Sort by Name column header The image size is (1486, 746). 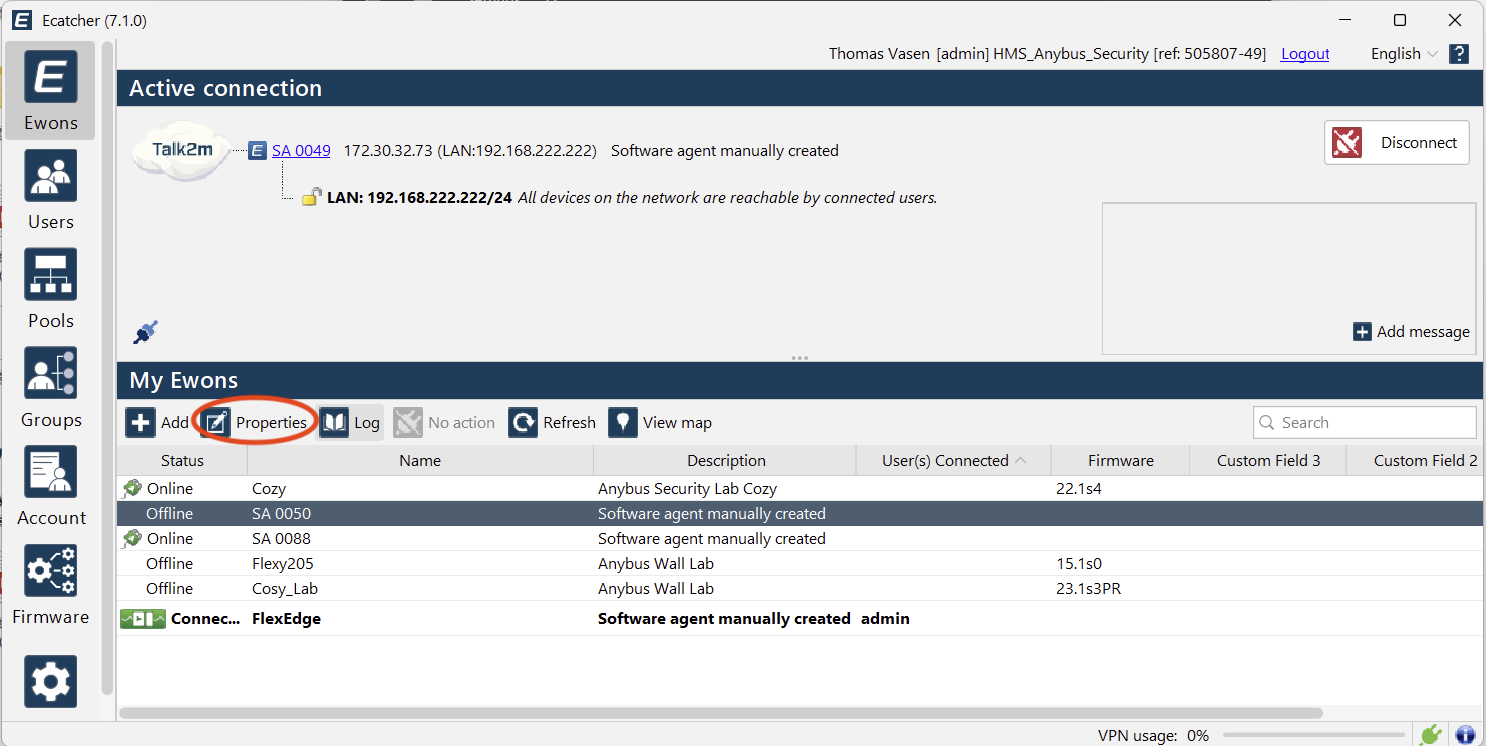point(420,461)
